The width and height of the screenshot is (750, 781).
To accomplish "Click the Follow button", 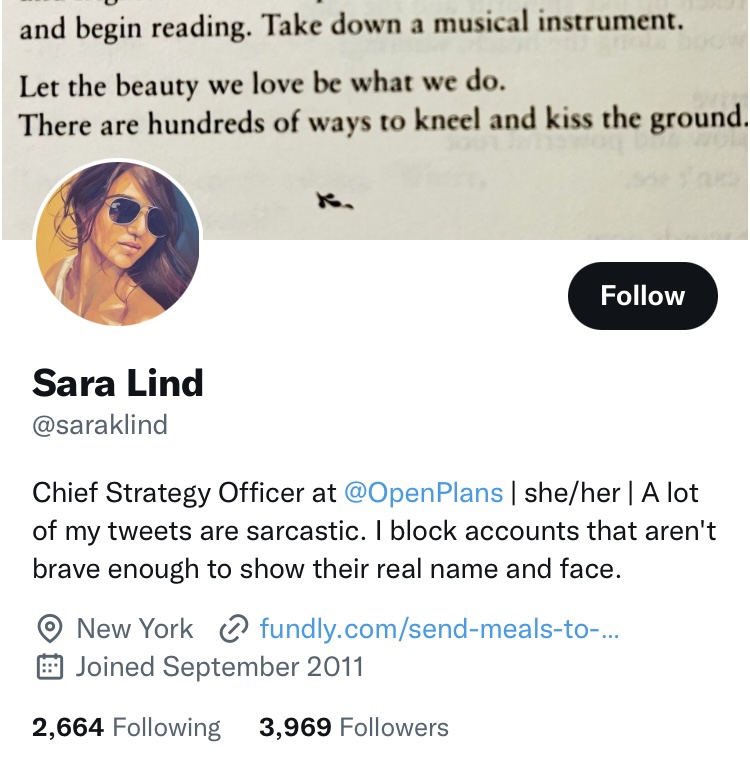I will (x=642, y=295).
